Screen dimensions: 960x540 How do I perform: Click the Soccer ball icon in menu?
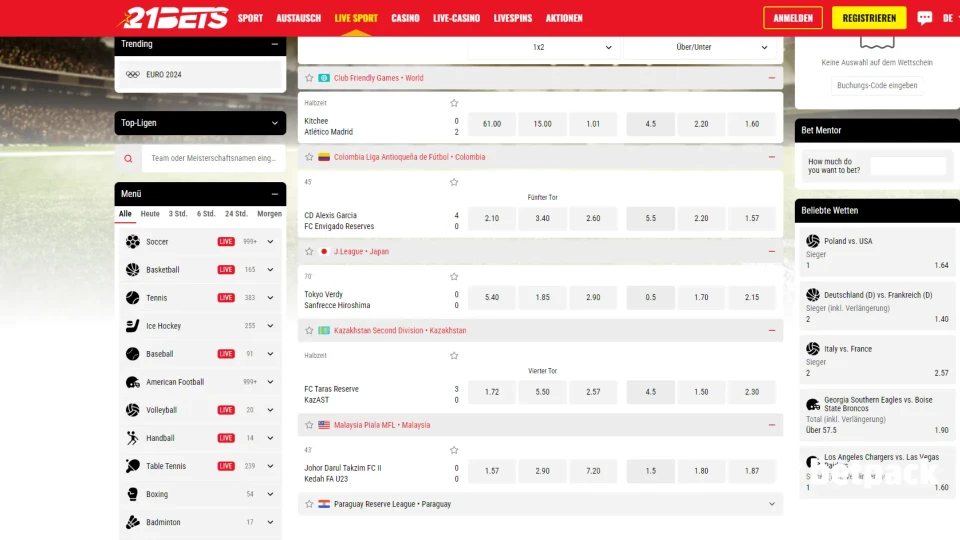[x=132, y=241]
